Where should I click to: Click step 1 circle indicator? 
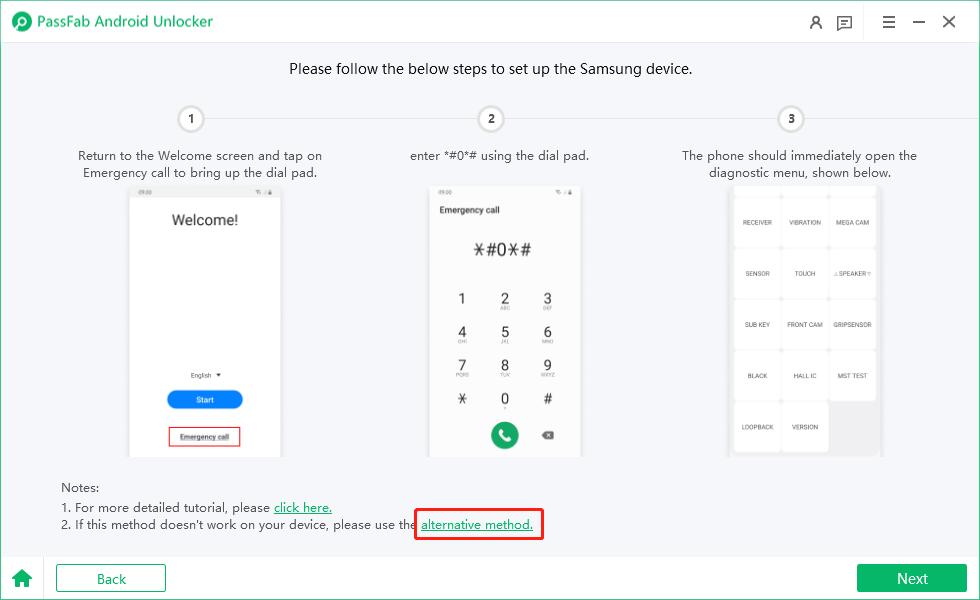click(x=191, y=119)
